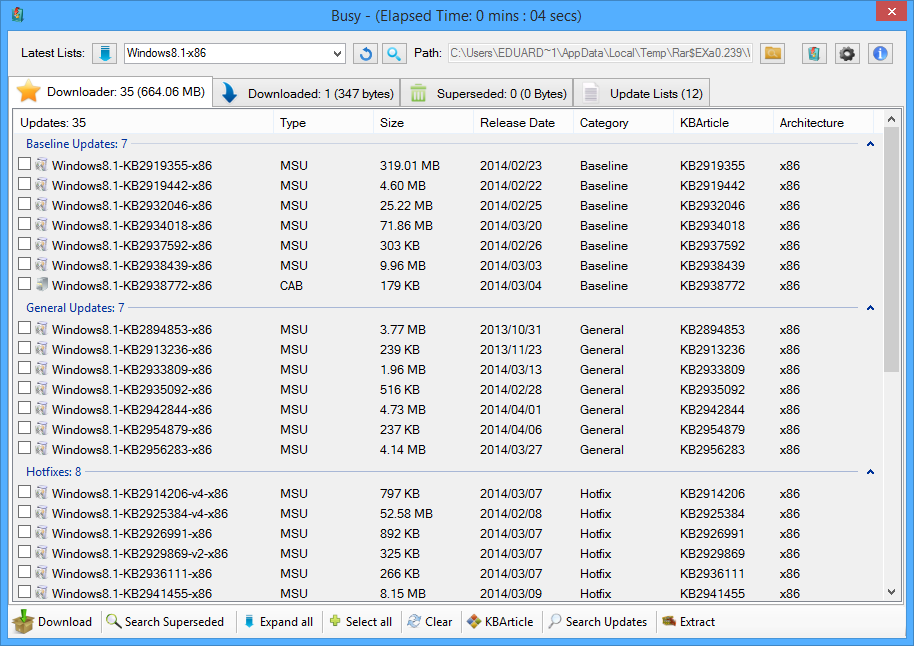
Task: Click the General Updates: 7 group header
Action: pyautogui.click(x=75, y=308)
